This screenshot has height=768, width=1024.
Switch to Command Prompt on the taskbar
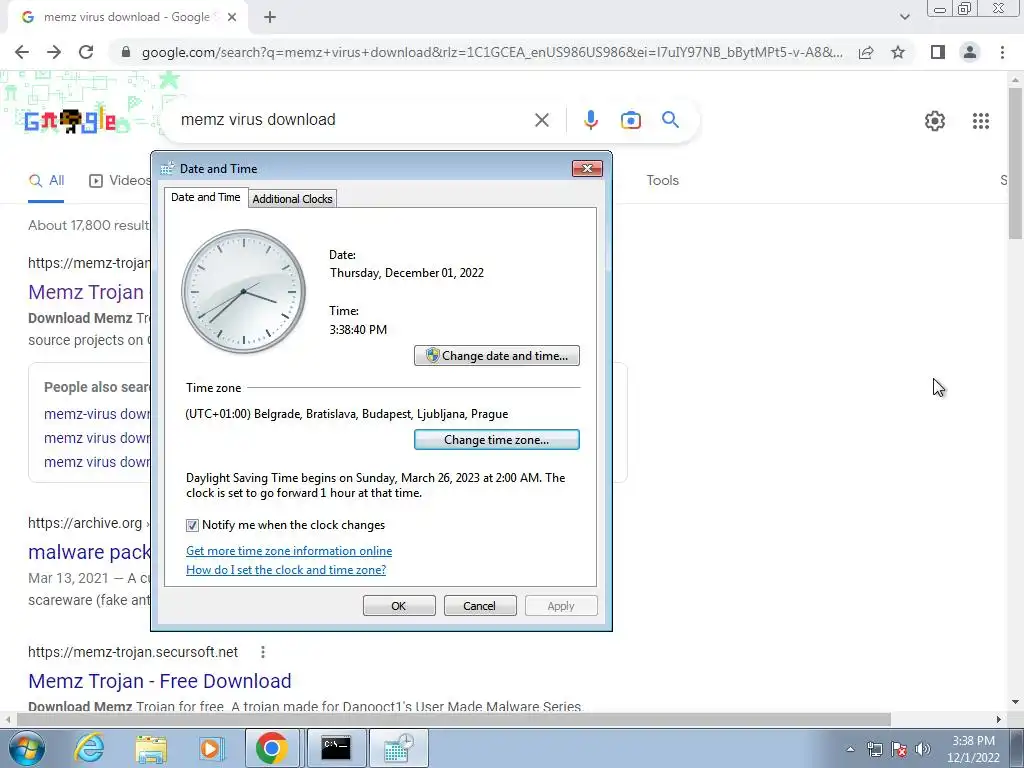point(336,748)
